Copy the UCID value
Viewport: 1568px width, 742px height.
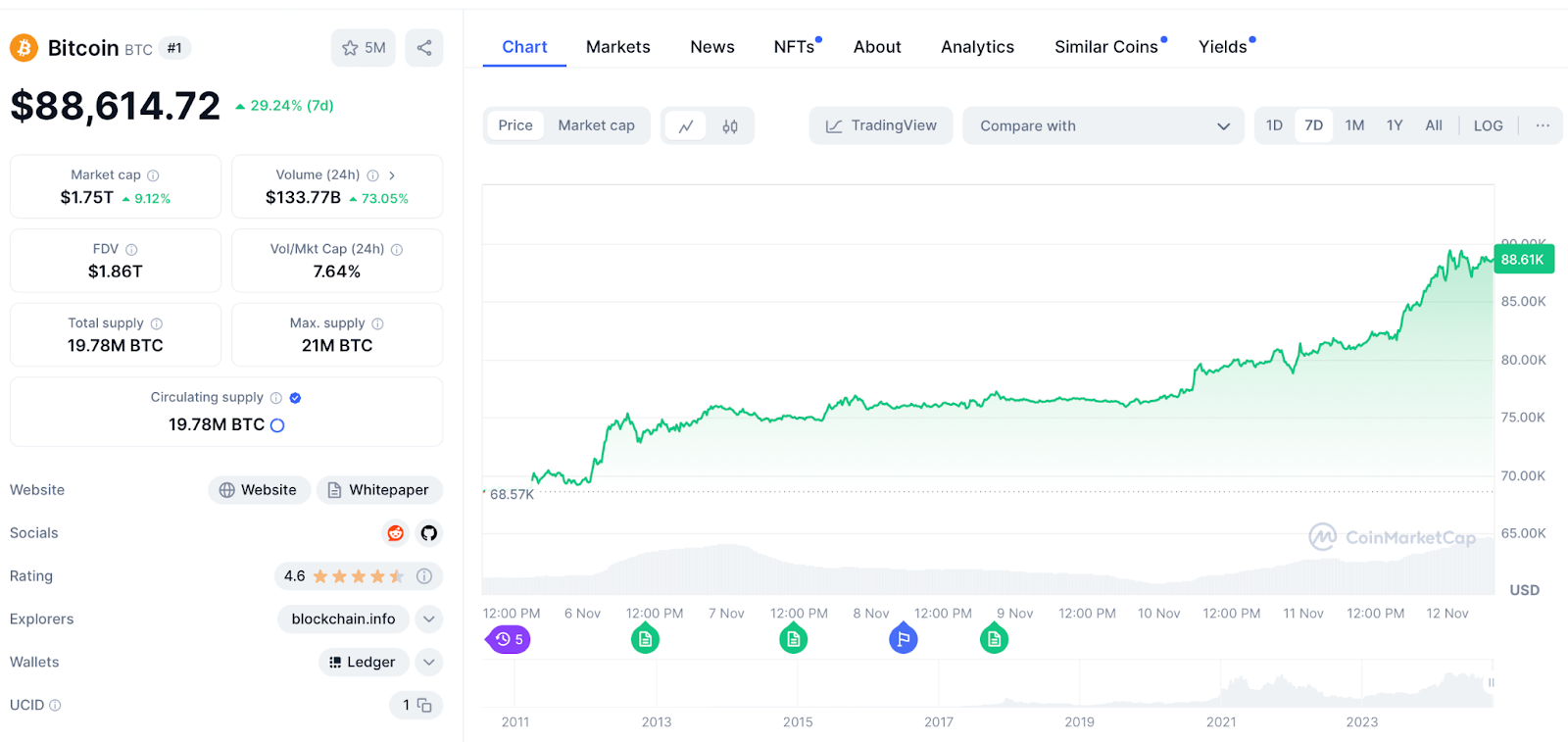pos(424,706)
